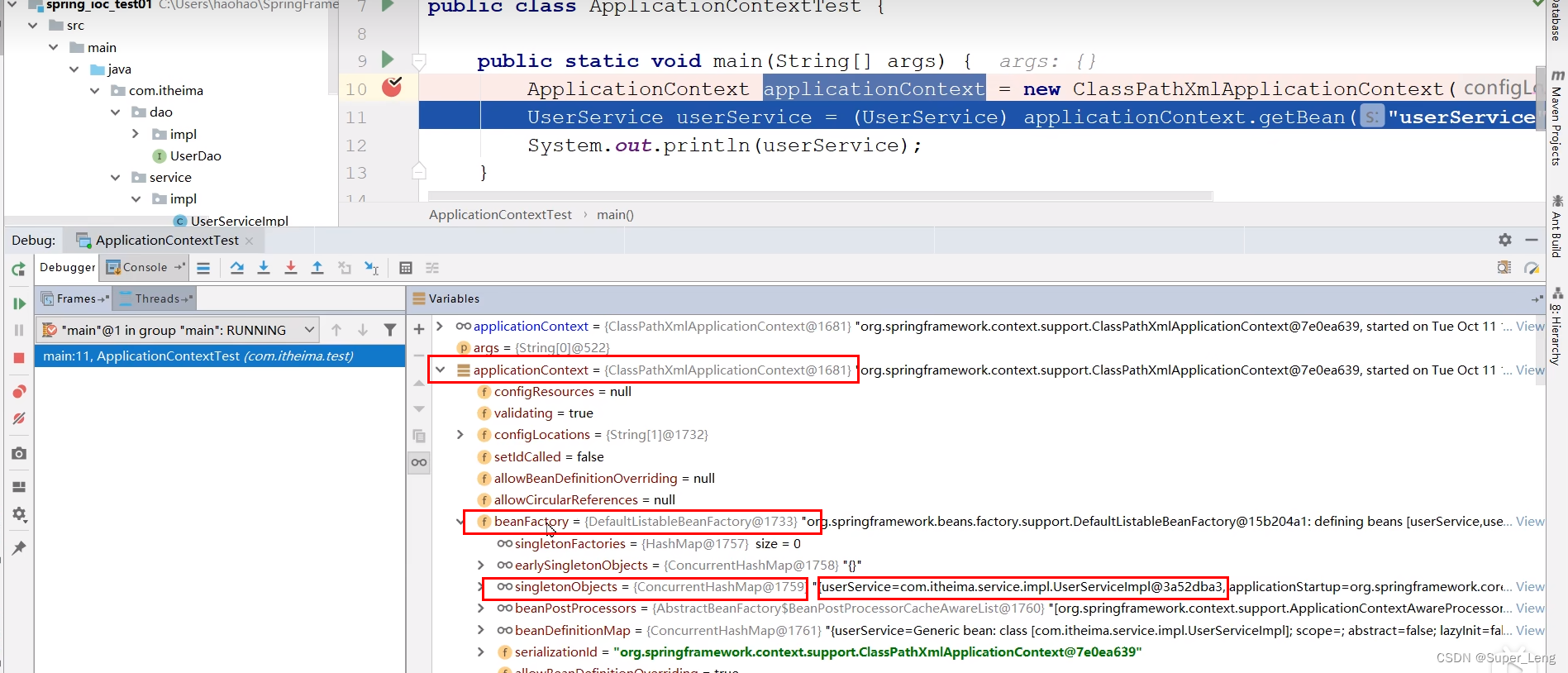This screenshot has width=1568, height=673.
Task: Expand the beanPostProcessors entry
Action: pyautogui.click(x=481, y=608)
